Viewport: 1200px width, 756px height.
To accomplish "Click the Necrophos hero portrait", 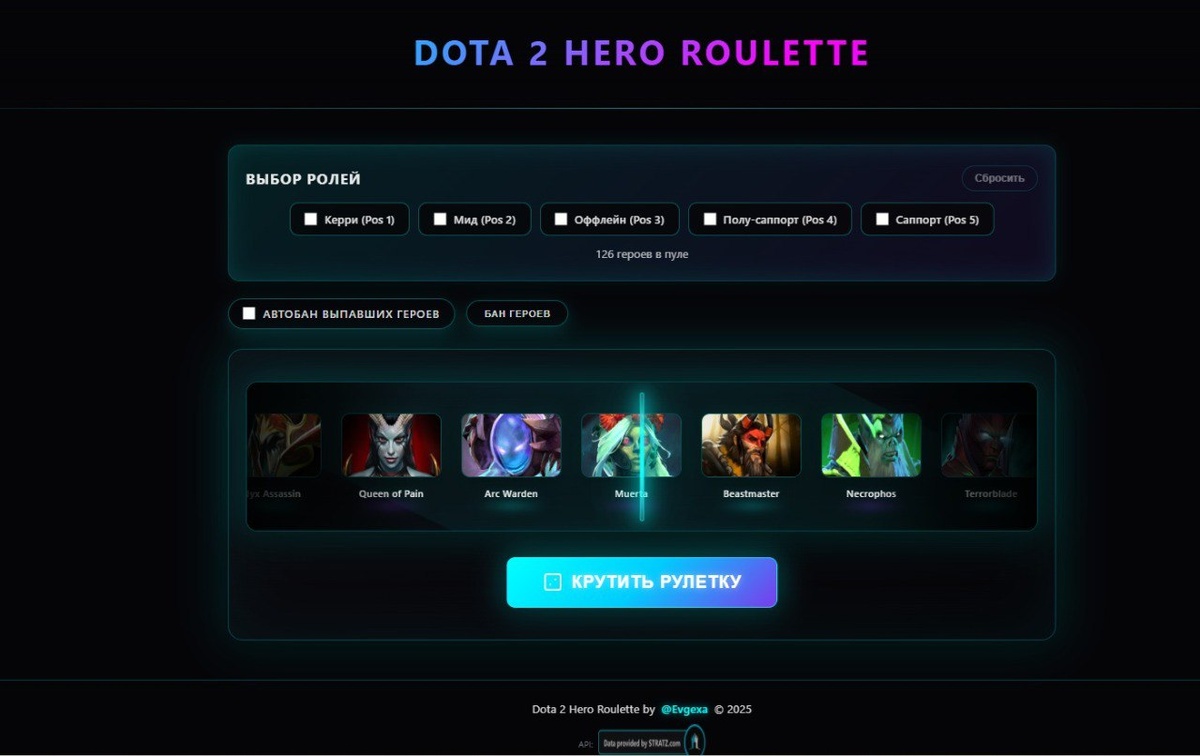I will click(x=871, y=445).
